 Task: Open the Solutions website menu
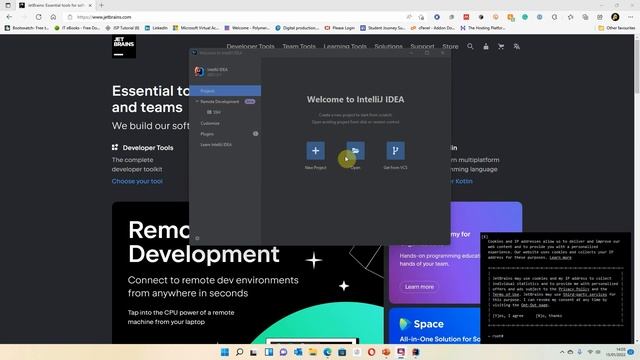click(388, 47)
